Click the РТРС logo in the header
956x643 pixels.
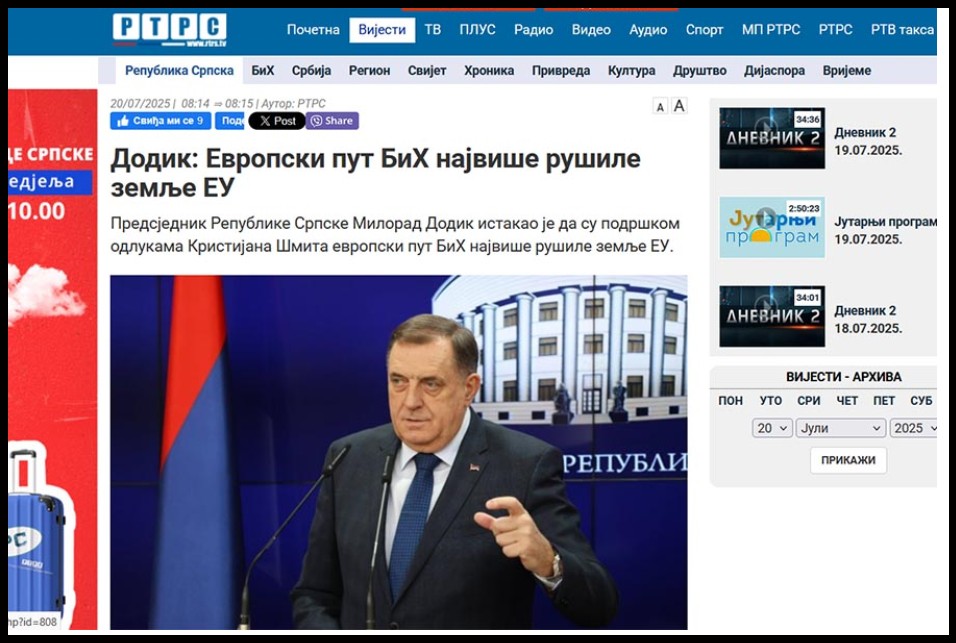[169, 29]
